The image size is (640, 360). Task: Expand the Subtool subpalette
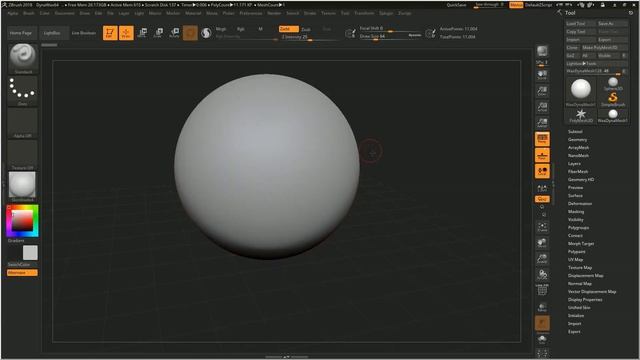pos(575,131)
